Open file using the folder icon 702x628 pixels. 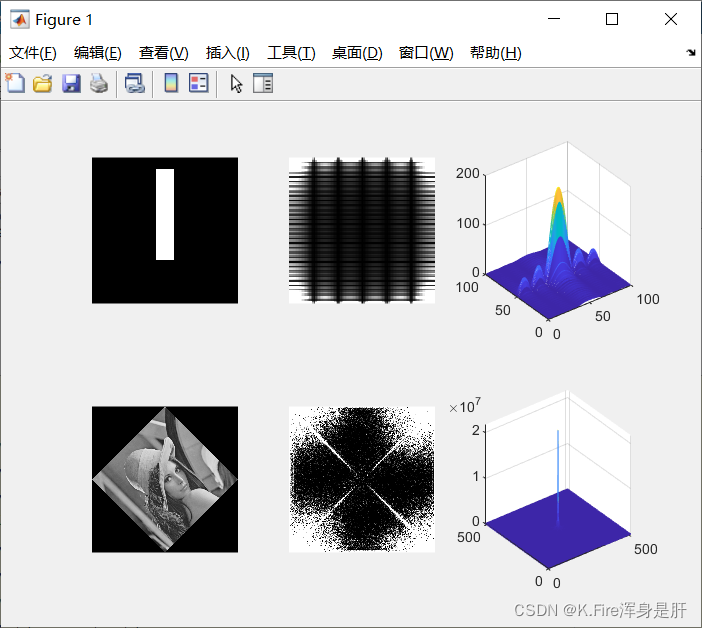[43, 84]
